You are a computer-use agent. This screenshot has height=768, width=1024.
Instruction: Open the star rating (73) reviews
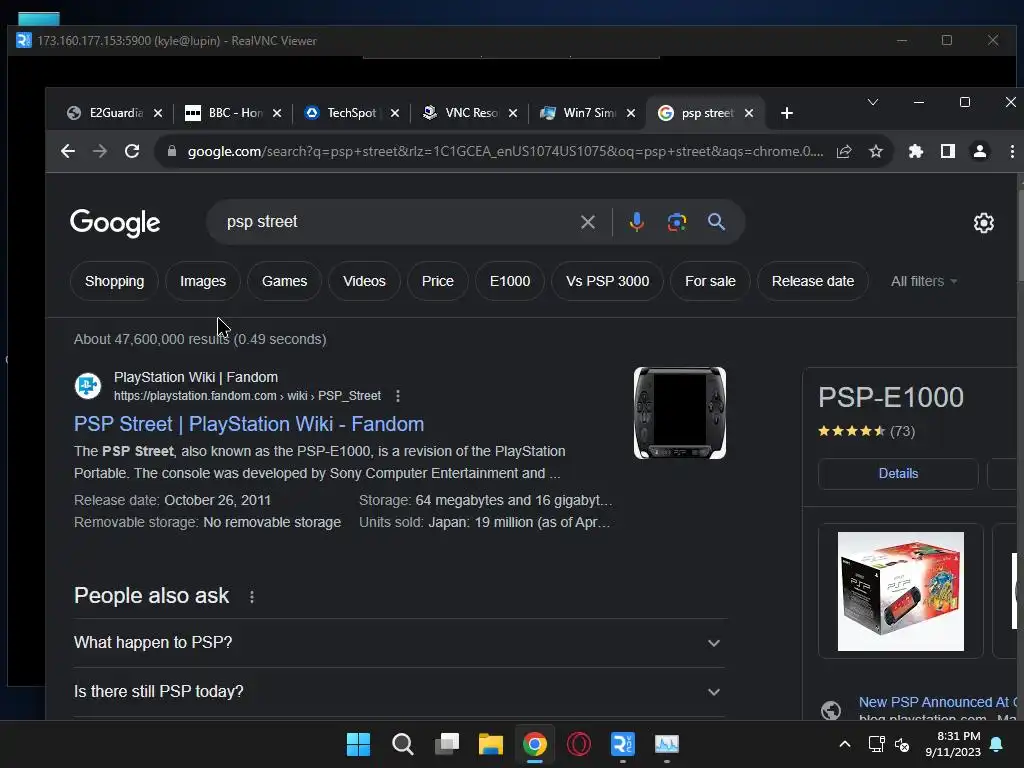[x=867, y=432]
